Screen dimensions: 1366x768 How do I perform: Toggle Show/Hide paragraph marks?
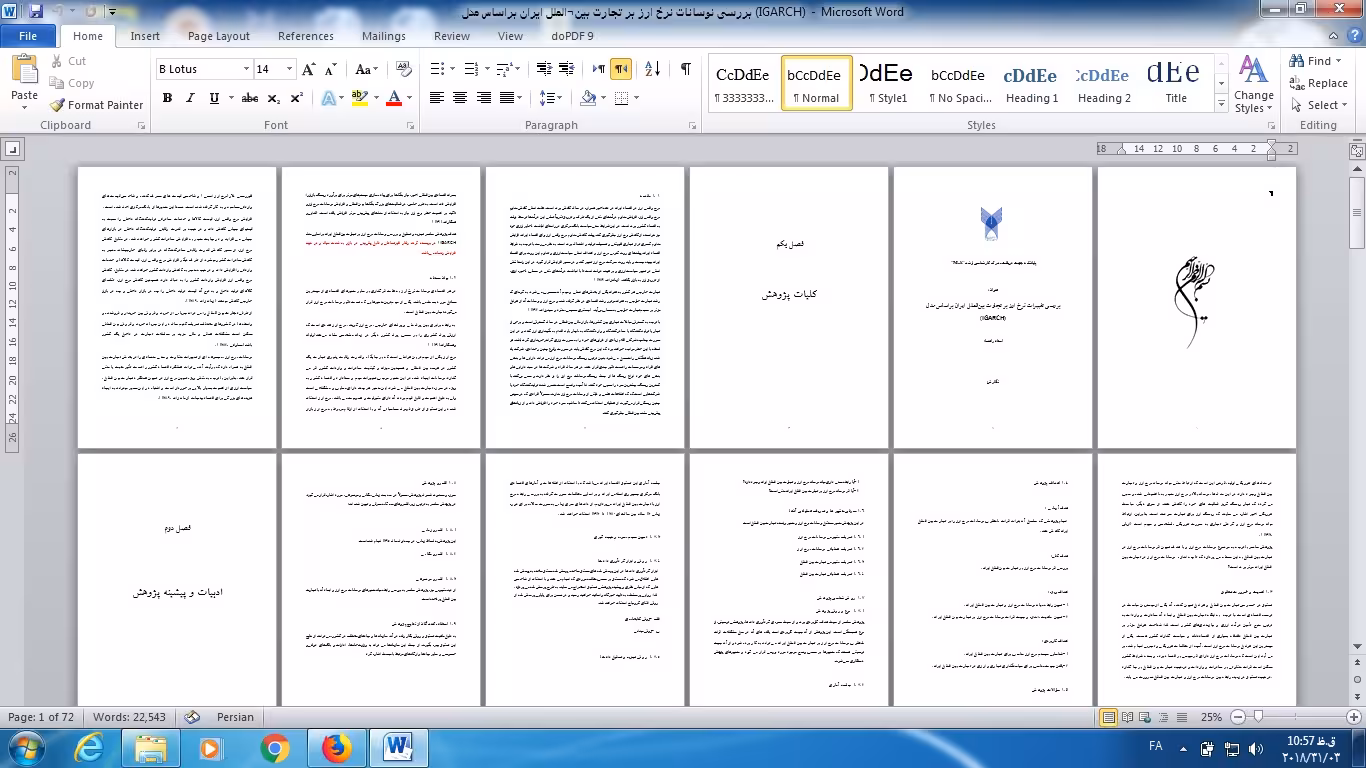pos(685,69)
